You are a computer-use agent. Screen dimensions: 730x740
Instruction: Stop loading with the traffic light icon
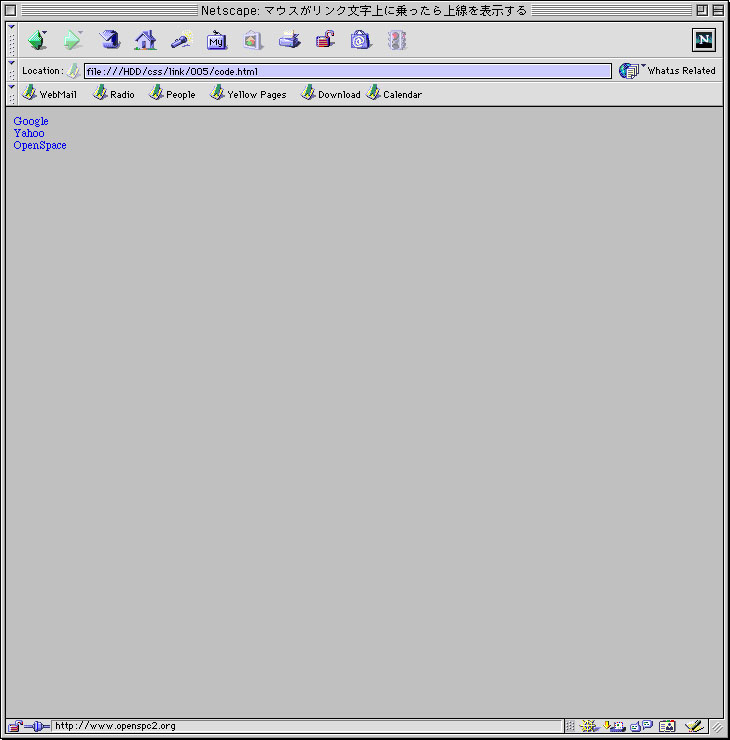(x=397, y=40)
